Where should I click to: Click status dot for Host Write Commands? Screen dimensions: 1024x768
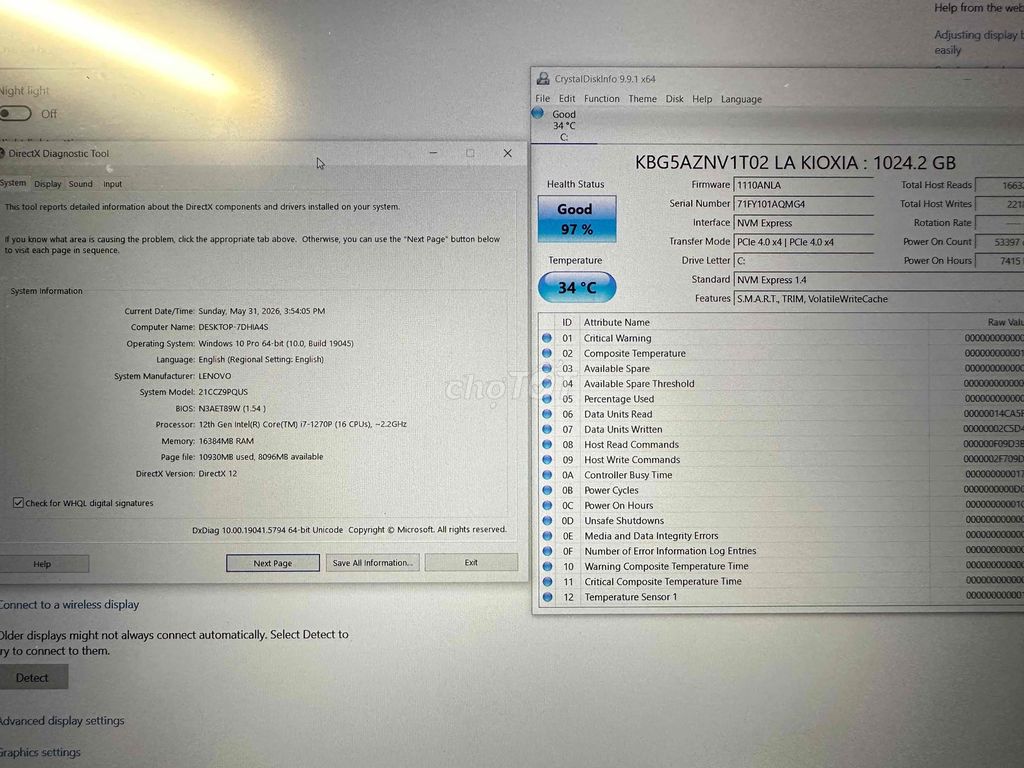click(547, 460)
